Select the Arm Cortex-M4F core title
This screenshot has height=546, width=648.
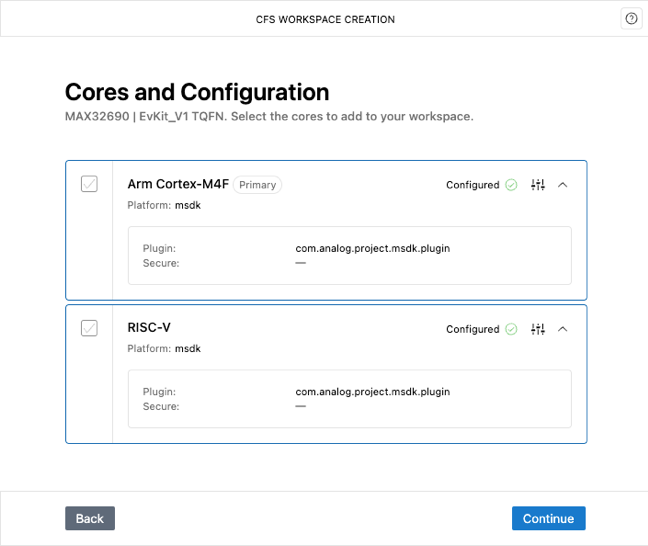(178, 184)
